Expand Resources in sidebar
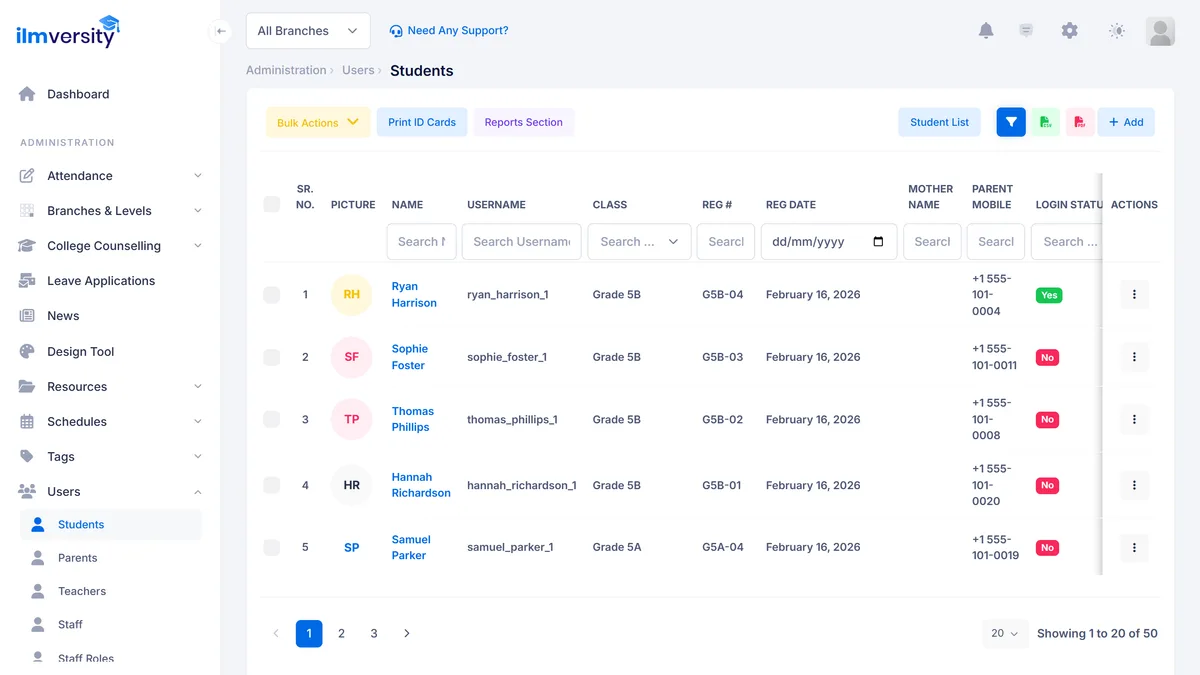1200x675 pixels. pyautogui.click(x=110, y=387)
